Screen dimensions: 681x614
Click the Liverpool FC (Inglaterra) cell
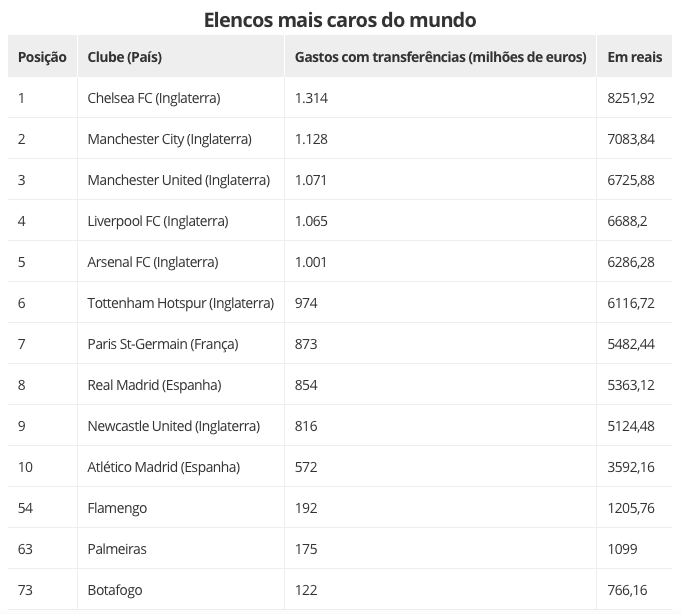(157, 221)
